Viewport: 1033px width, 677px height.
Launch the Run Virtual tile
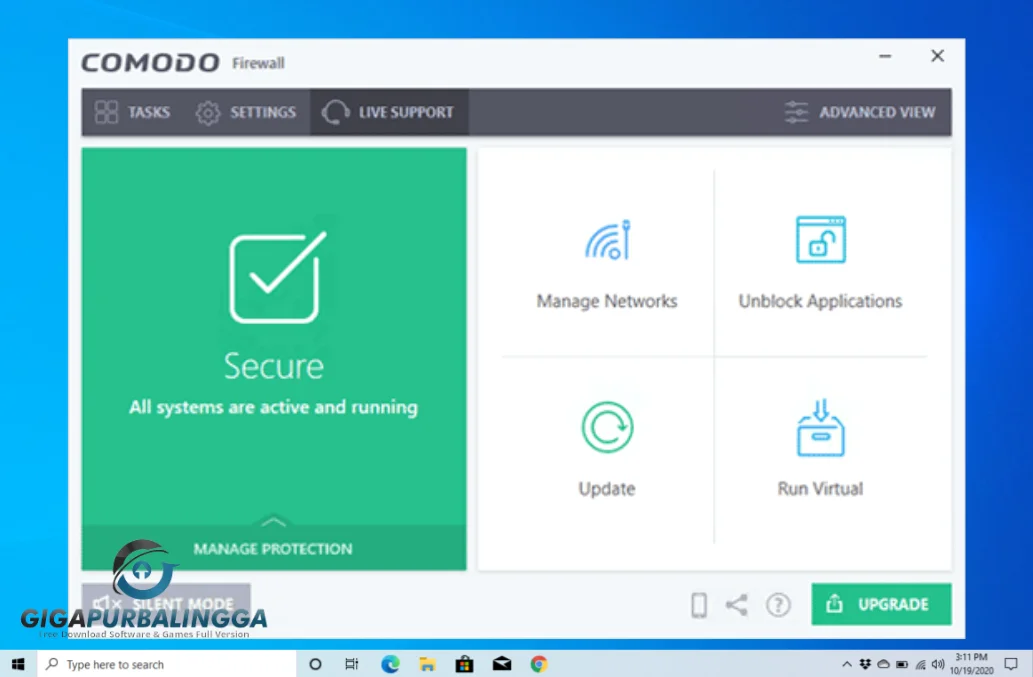(820, 448)
